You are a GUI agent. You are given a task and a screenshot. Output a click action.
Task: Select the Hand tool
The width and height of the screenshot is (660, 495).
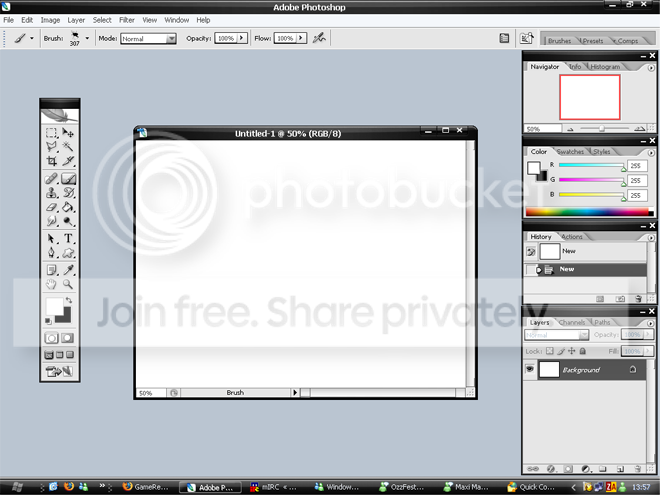pyautogui.click(x=51, y=284)
